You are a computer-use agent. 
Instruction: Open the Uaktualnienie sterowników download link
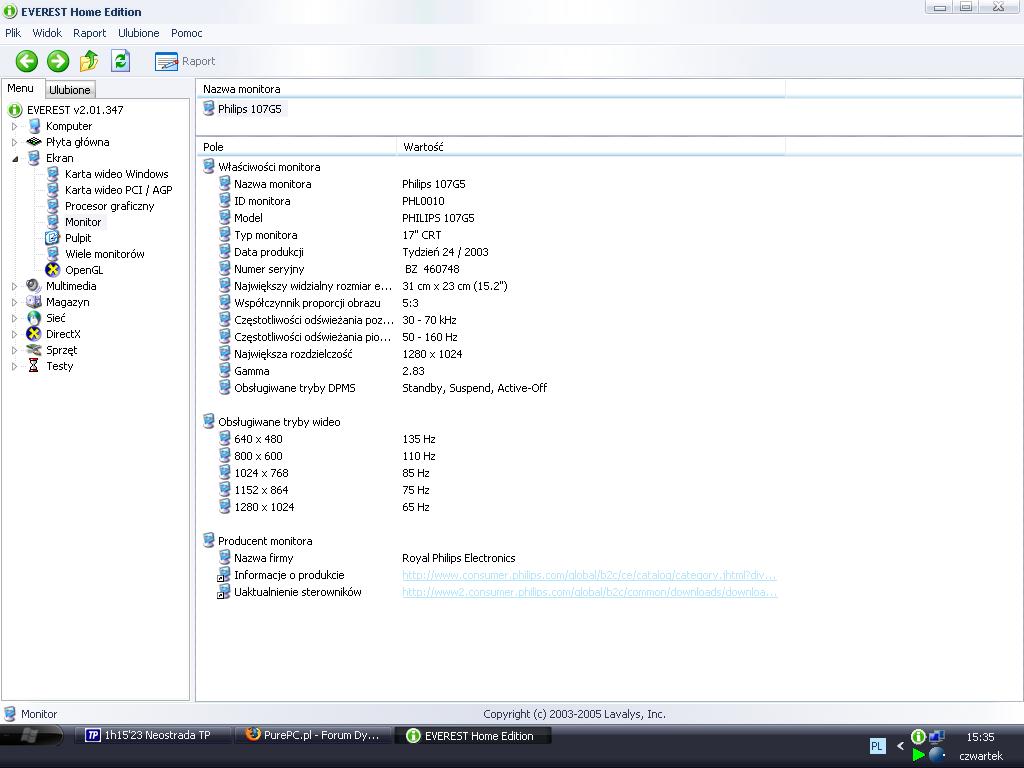point(589,592)
